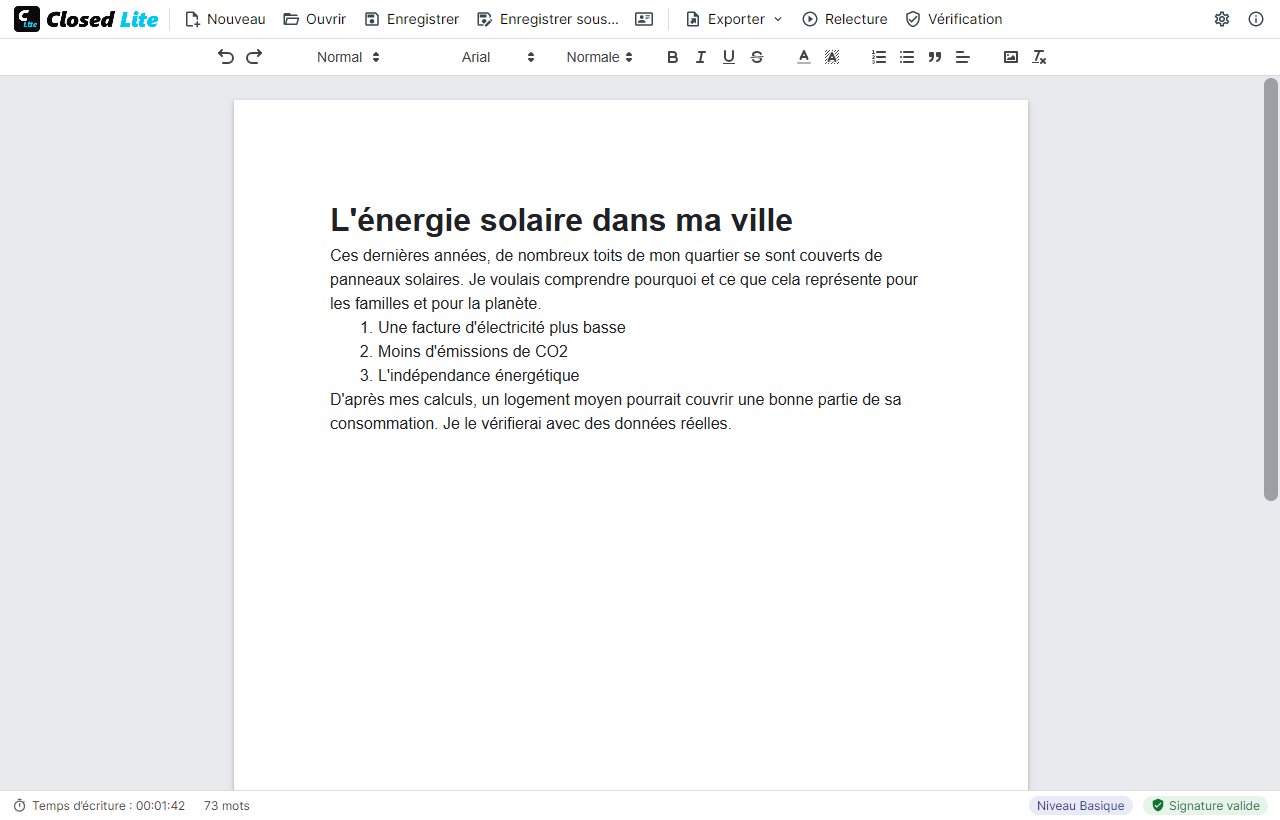Open the Normale font size dropdown
This screenshot has height=820, width=1280.
tap(600, 57)
